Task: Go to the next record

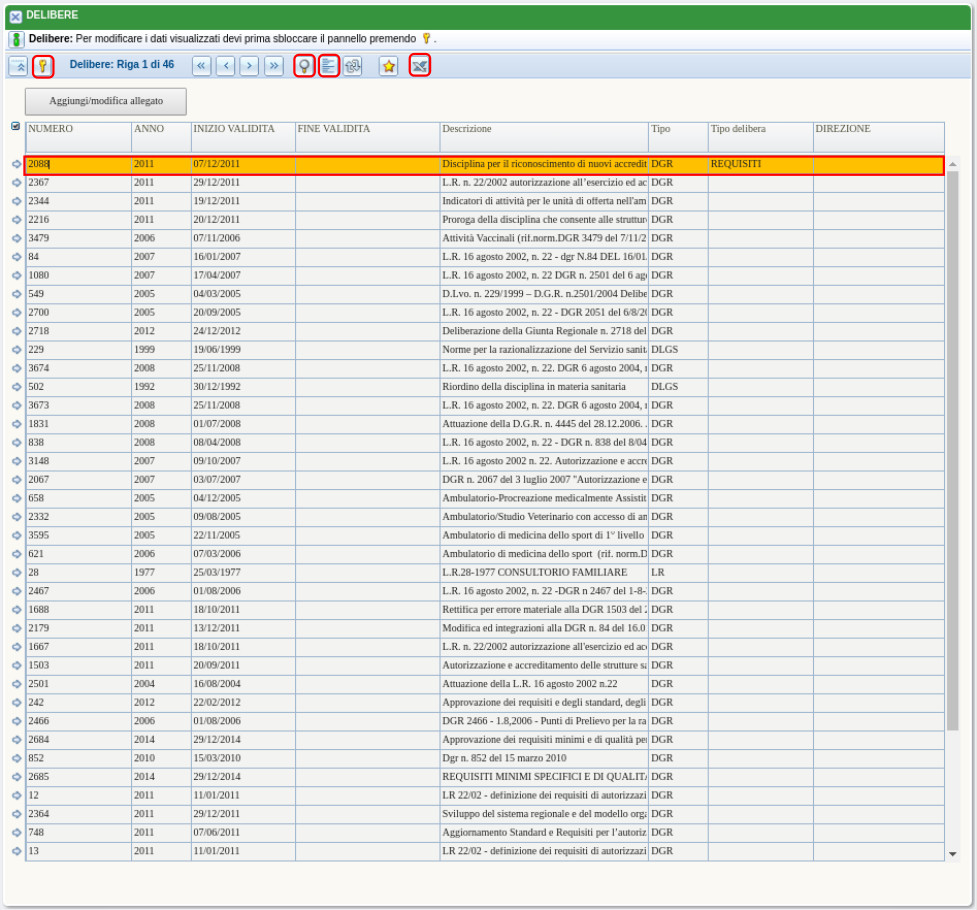Action: [x=249, y=66]
